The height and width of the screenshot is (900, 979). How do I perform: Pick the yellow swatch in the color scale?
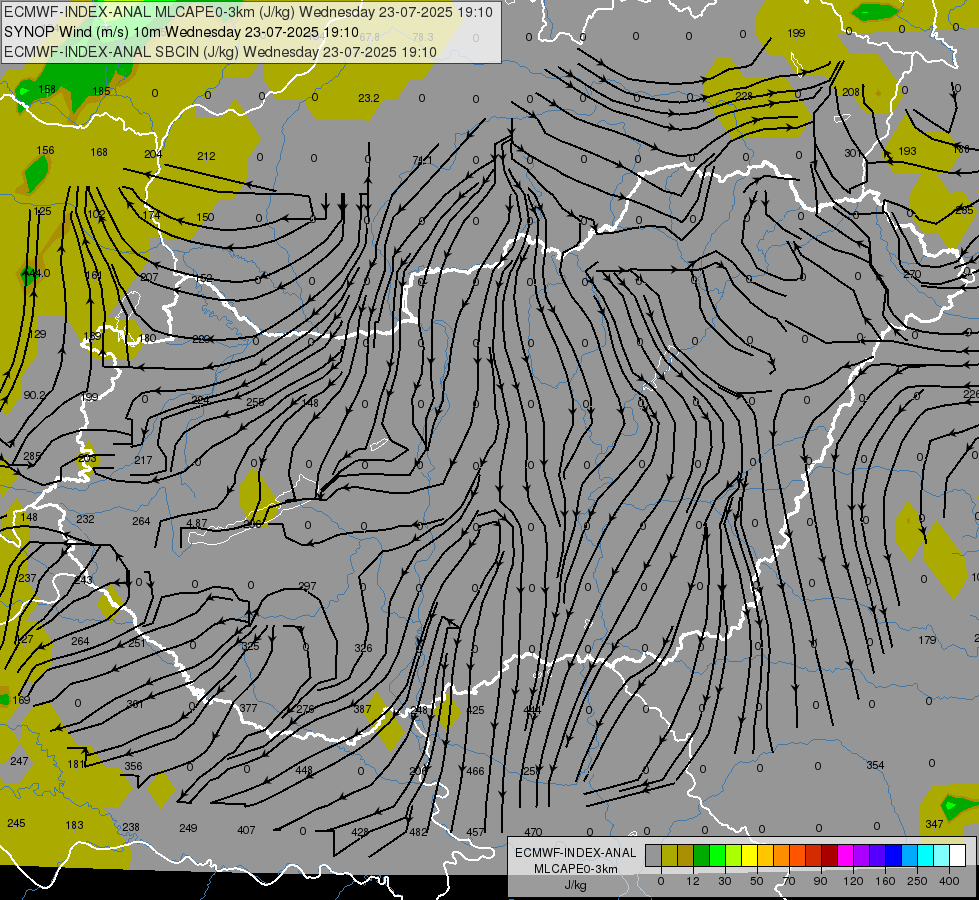750,856
